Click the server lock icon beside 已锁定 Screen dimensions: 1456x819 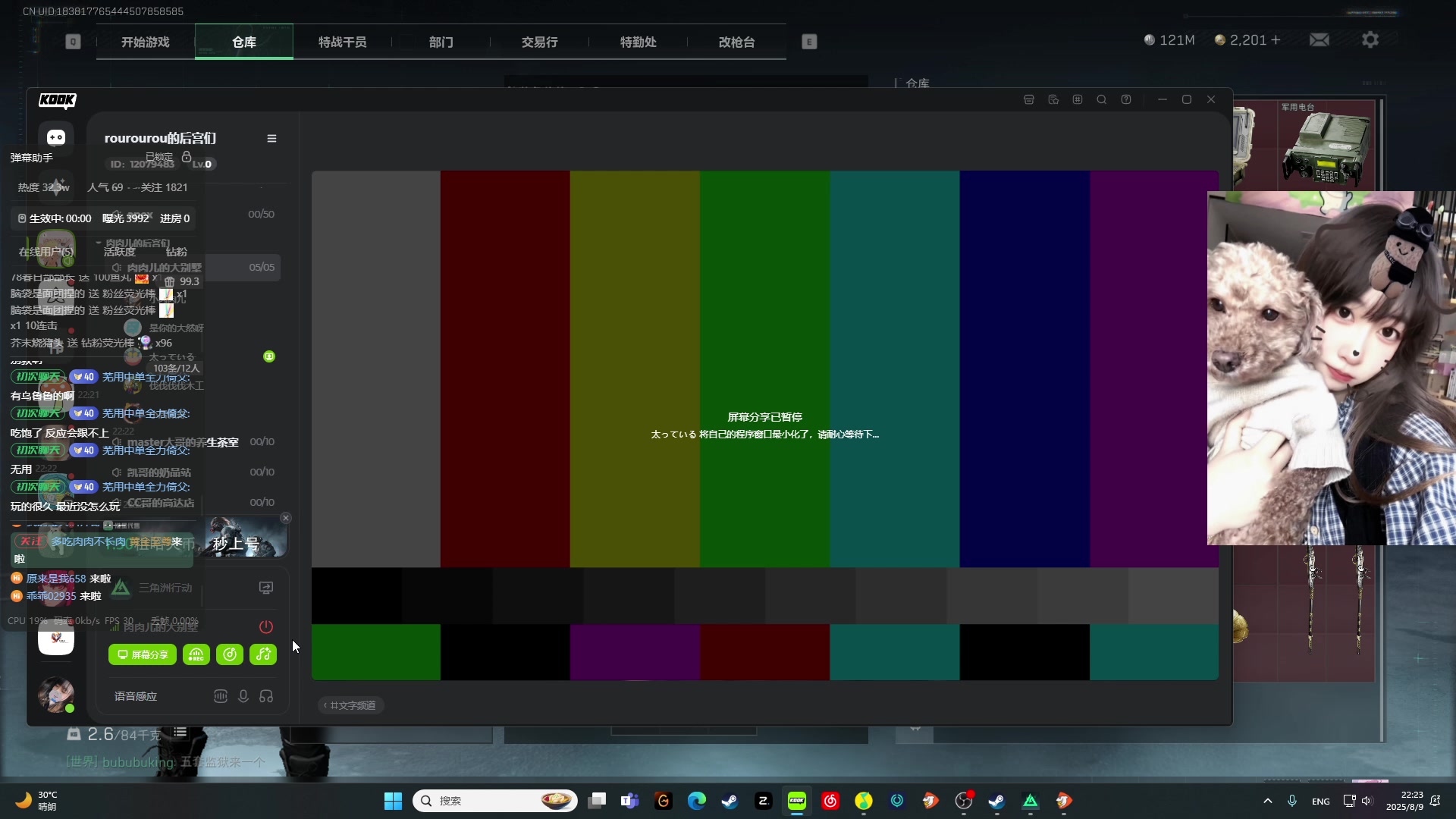point(187,157)
